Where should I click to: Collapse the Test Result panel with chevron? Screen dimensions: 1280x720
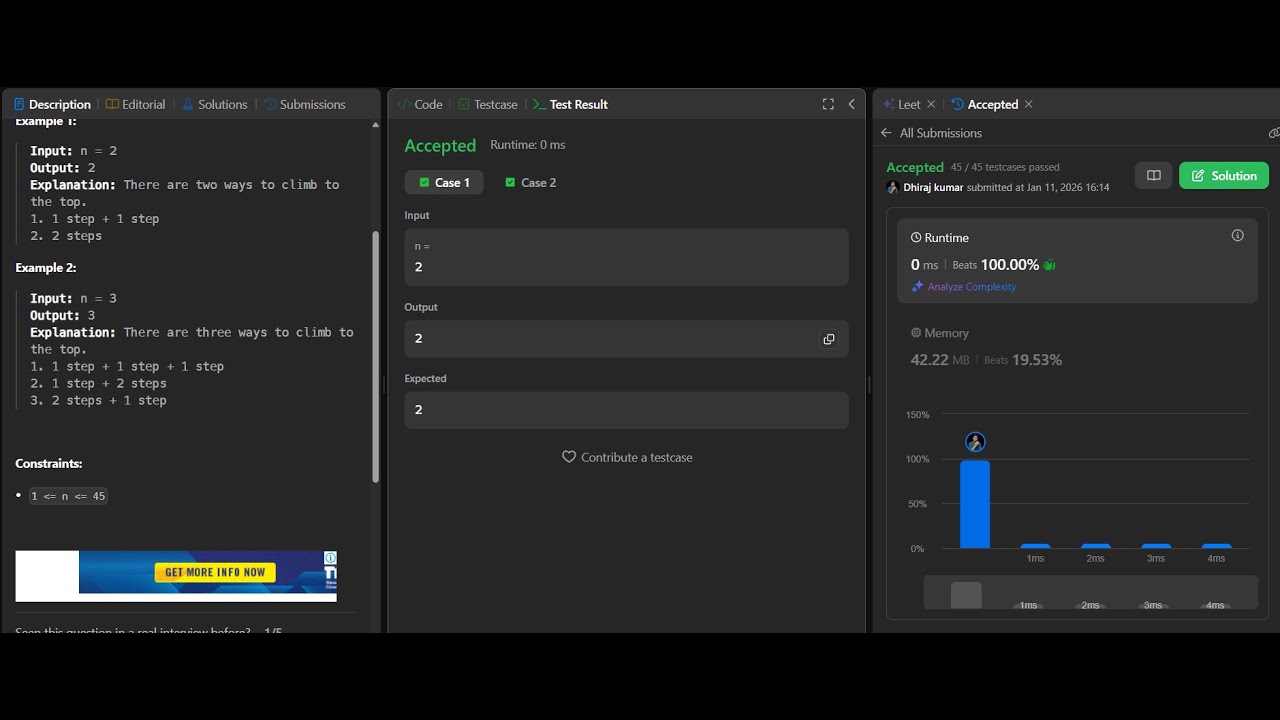point(852,104)
